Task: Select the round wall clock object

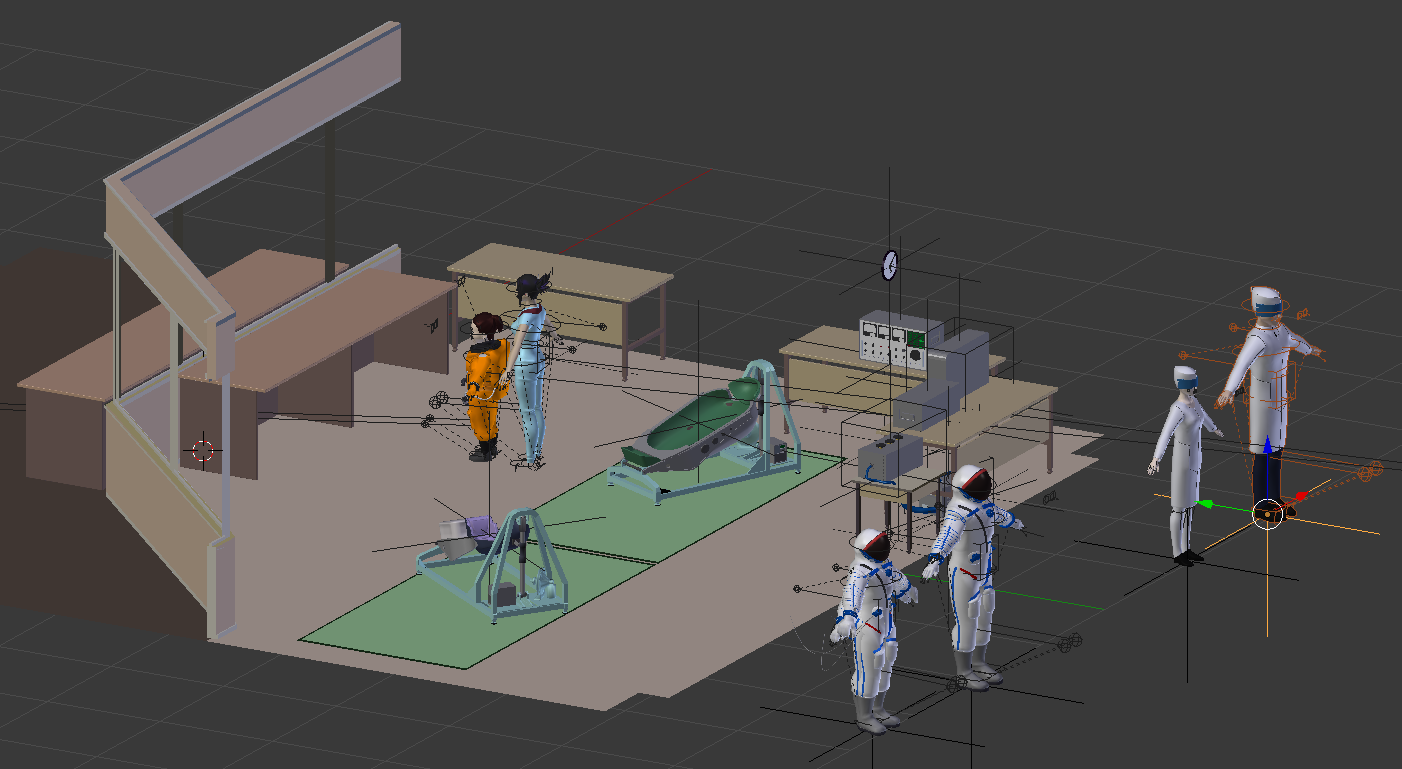Action: 889,265
